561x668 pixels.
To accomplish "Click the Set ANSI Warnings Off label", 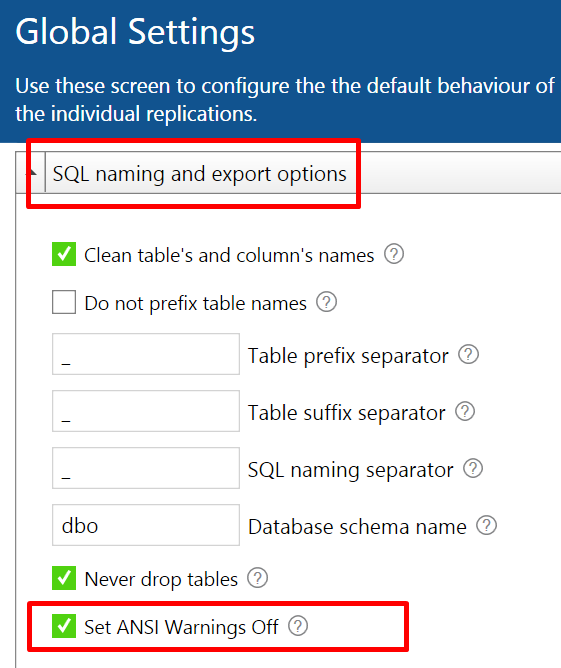I will (181, 627).
